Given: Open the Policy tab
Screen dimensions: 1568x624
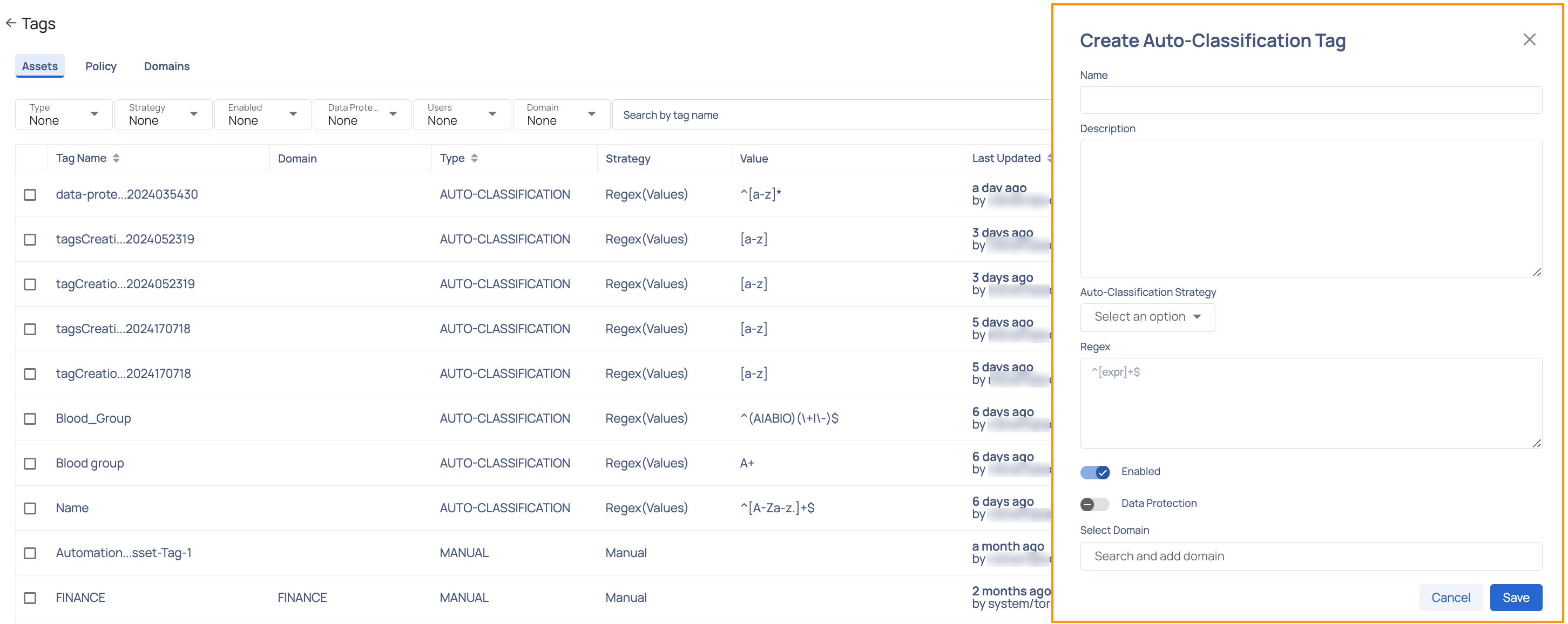Looking at the screenshot, I should point(101,66).
